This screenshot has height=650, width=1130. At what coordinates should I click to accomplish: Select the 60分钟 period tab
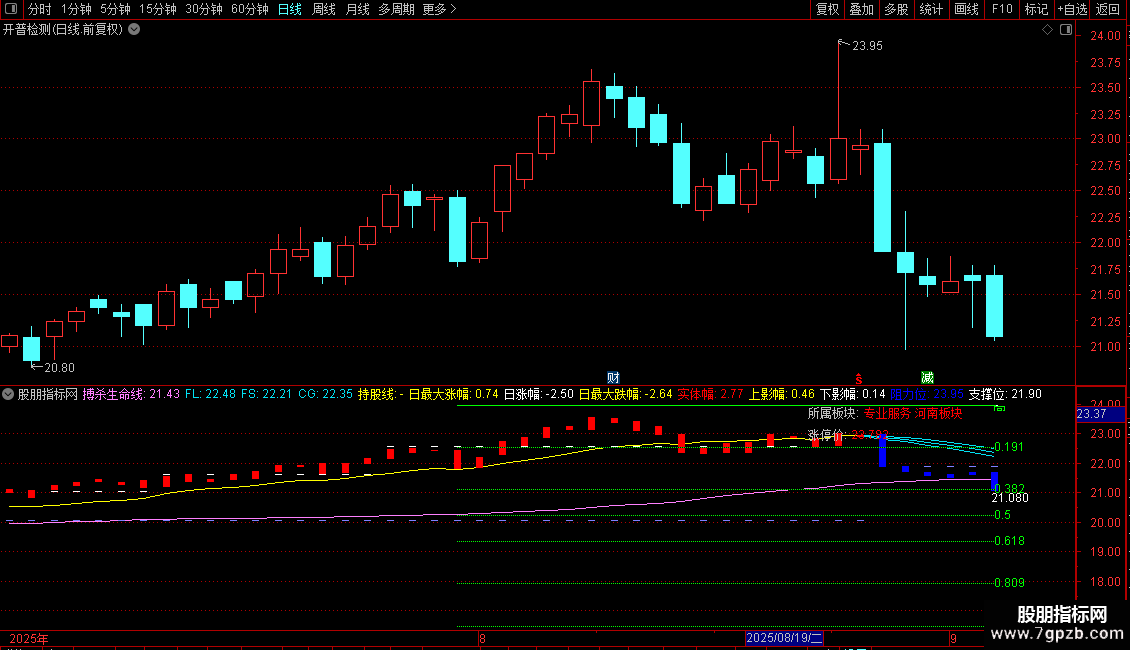(249, 9)
